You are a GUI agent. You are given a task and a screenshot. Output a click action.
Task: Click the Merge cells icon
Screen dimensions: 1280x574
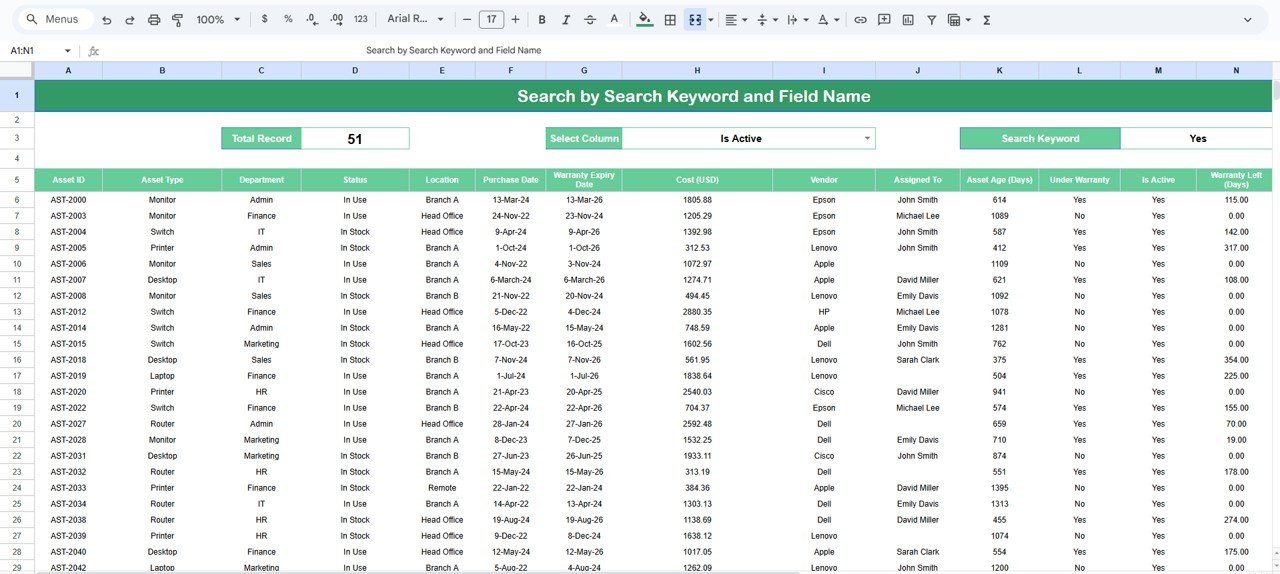click(x=694, y=20)
